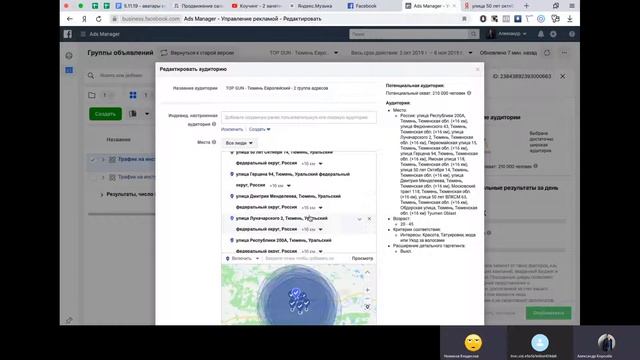The image size is (640, 360).
Task: Click the pin icon for улица Республики 200А
Action: (232, 240)
